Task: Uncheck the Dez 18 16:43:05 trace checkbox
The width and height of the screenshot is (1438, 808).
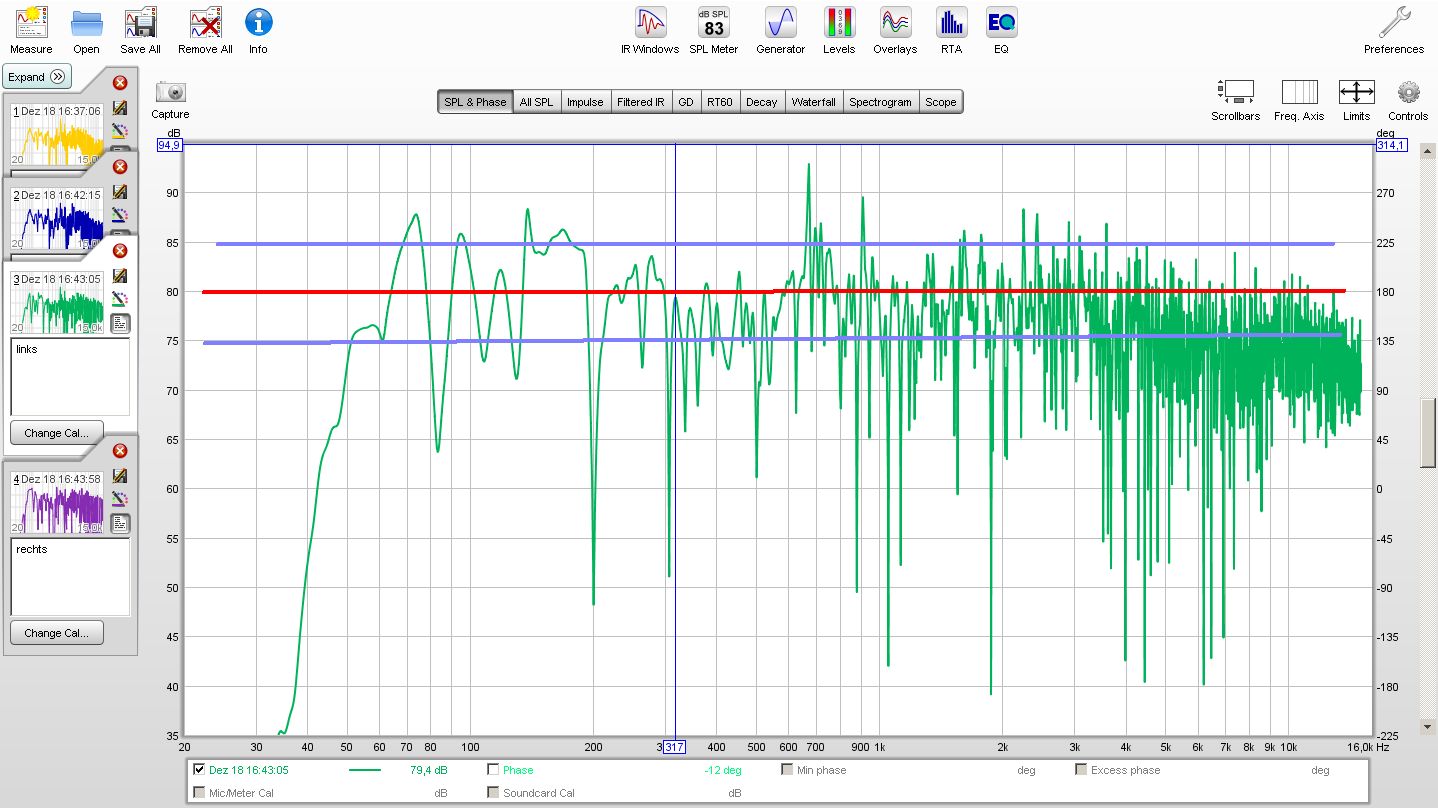Action: click(198, 770)
